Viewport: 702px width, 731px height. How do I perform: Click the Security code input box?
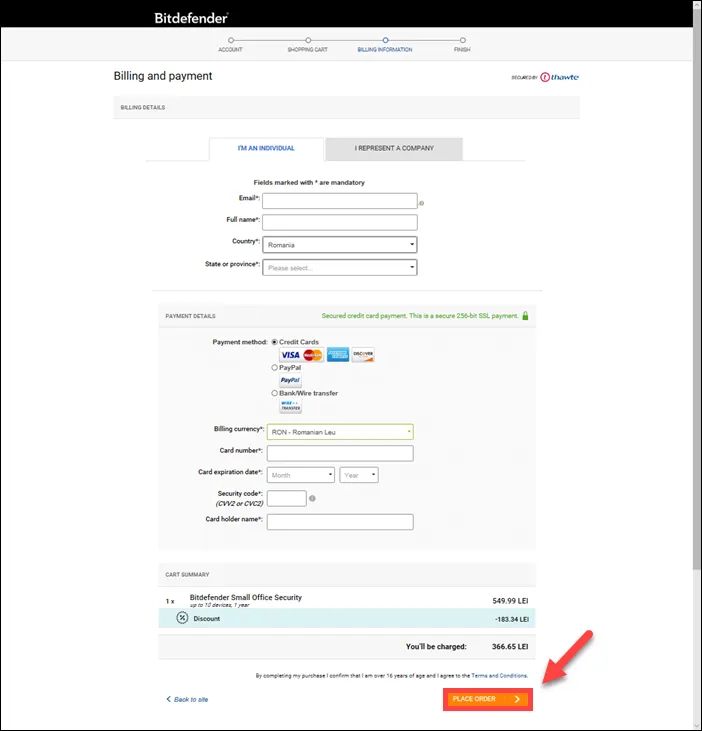click(287, 498)
